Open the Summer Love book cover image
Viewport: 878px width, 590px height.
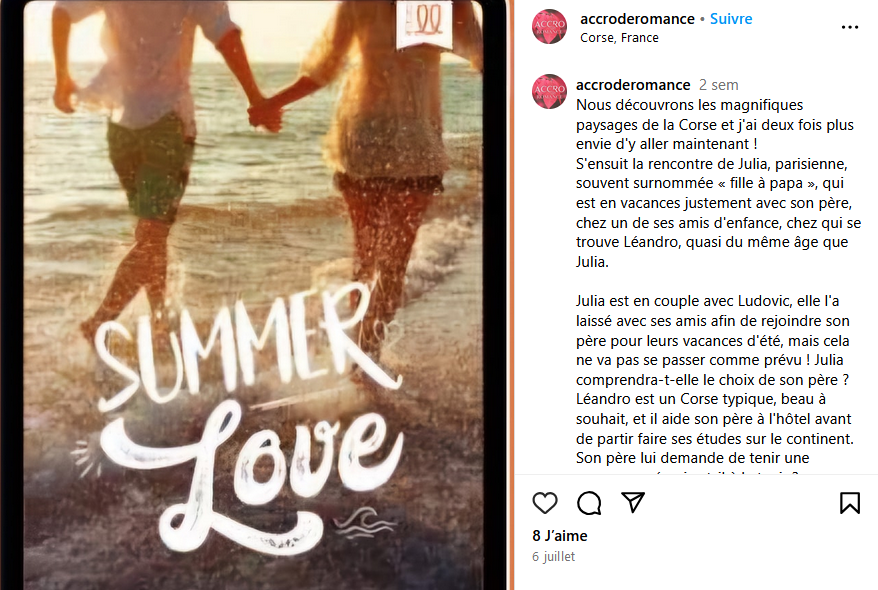[253, 295]
